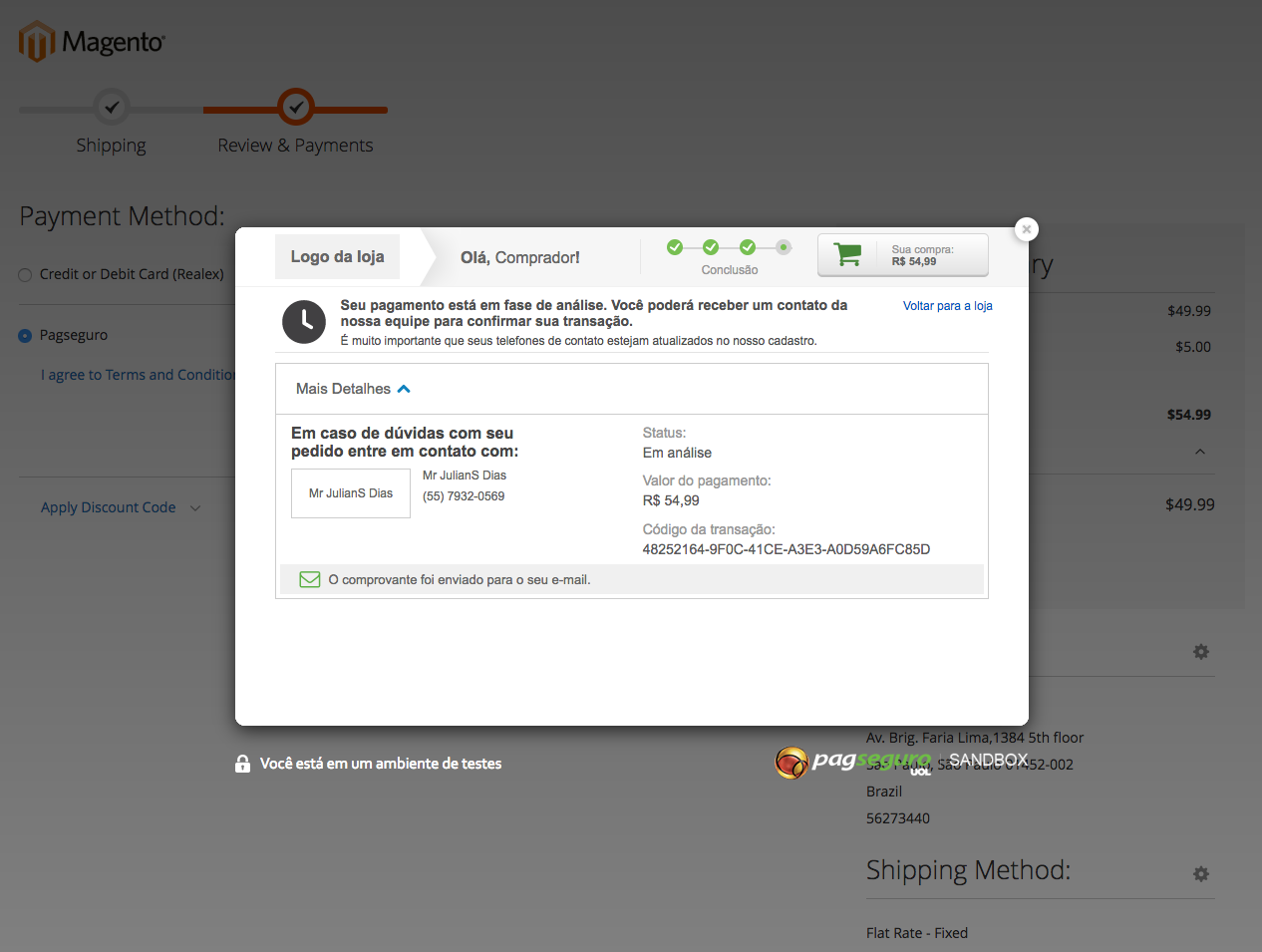Click the third green progress checkmark
The width and height of the screenshot is (1262, 952).
(x=748, y=247)
